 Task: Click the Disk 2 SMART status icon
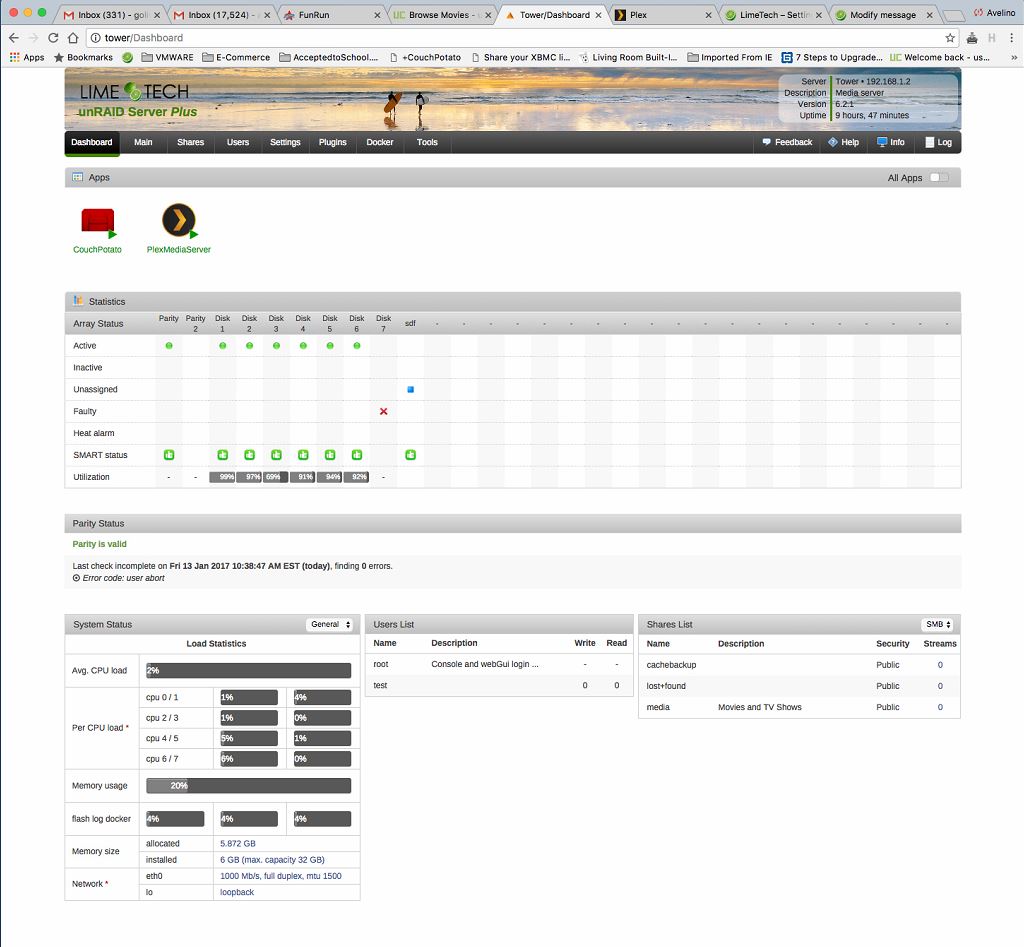pos(249,455)
